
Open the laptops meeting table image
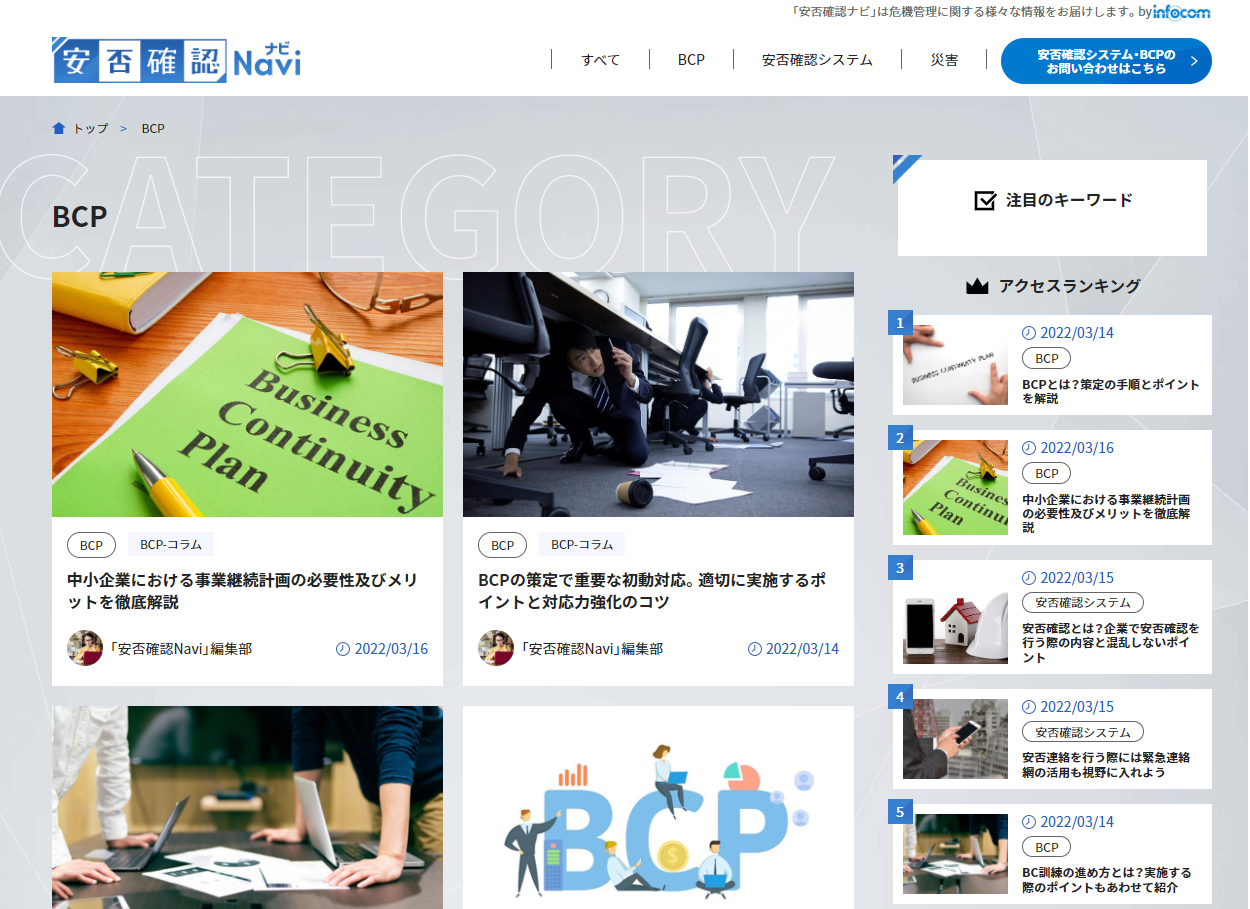[x=247, y=807]
